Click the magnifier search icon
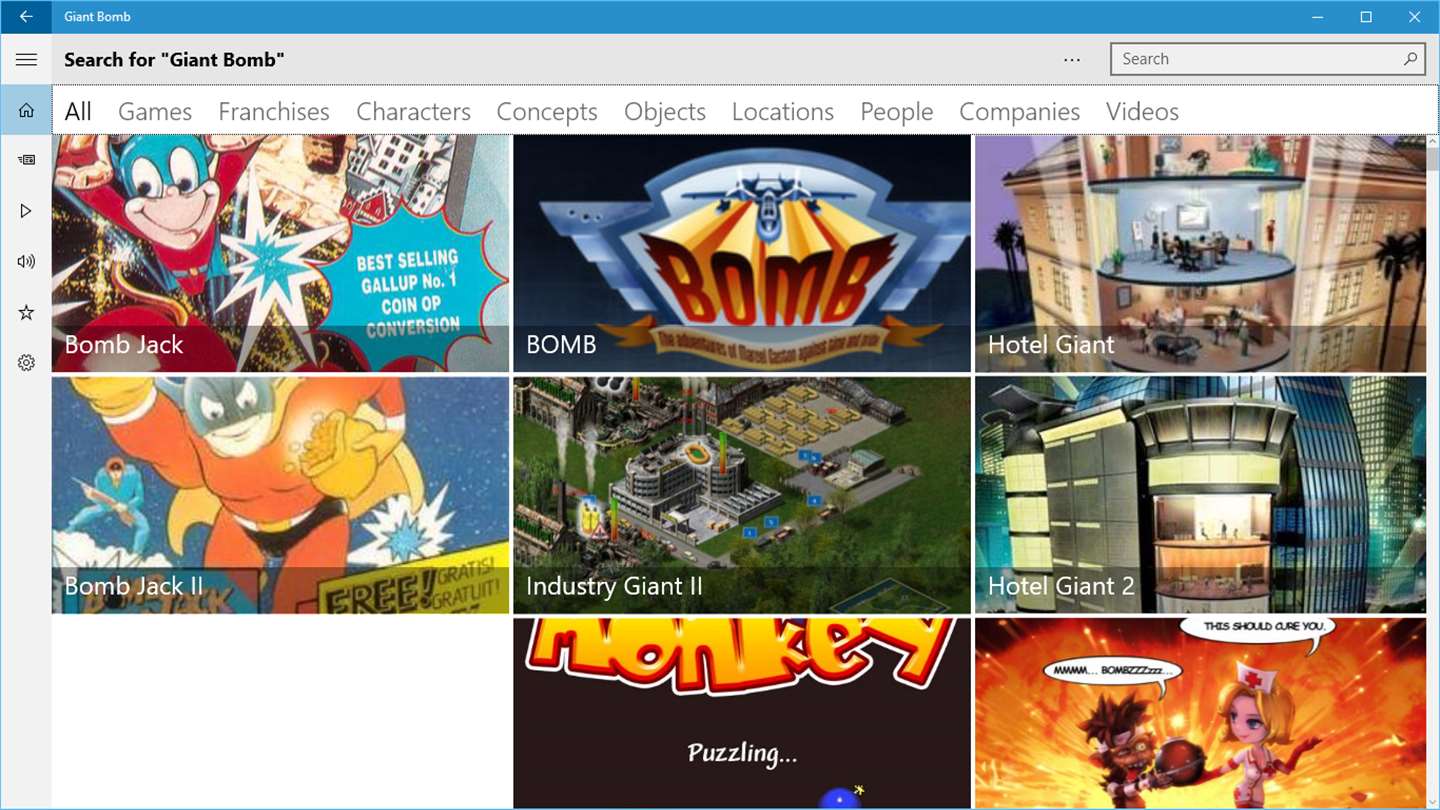The height and width of the screenshot is (810, 1440). [x=1410, y=59]
